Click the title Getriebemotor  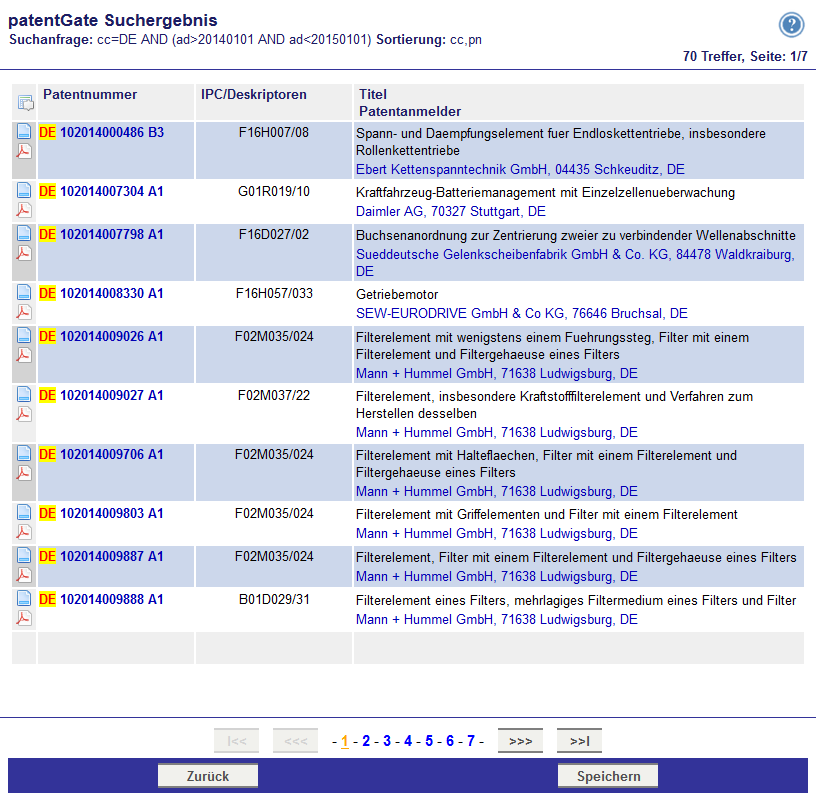pyautogui.click(x=397, y=295)
